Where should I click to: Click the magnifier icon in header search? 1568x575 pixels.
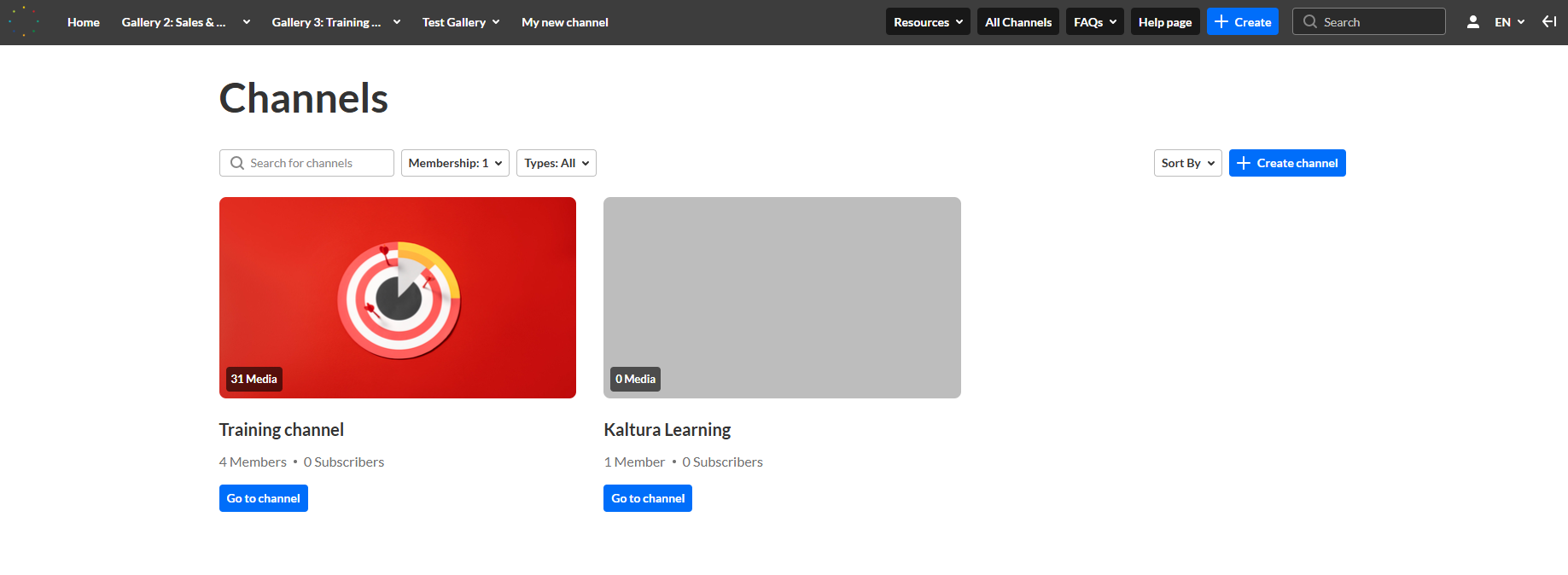click(1310, 22)
